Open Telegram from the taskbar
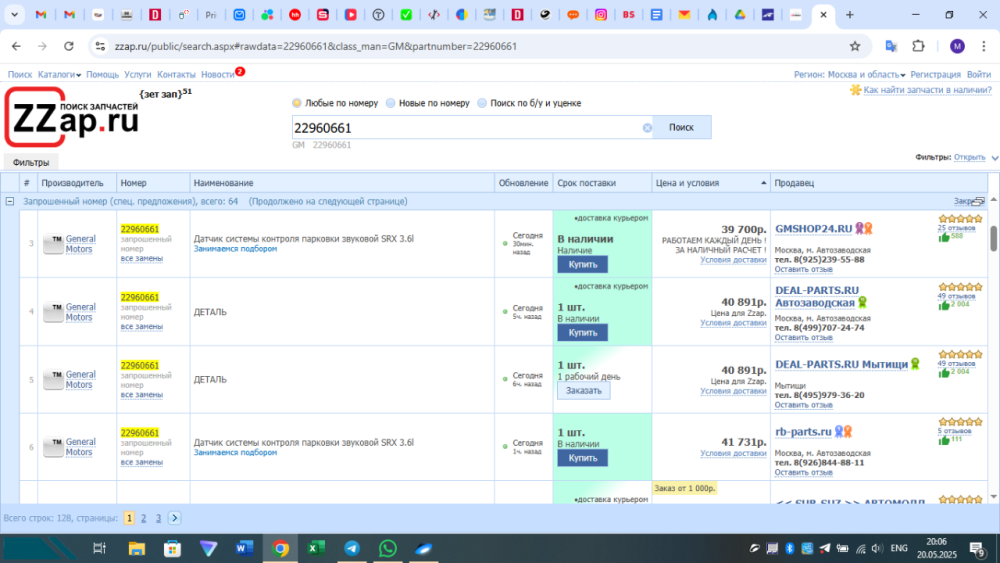 (352, 548)
